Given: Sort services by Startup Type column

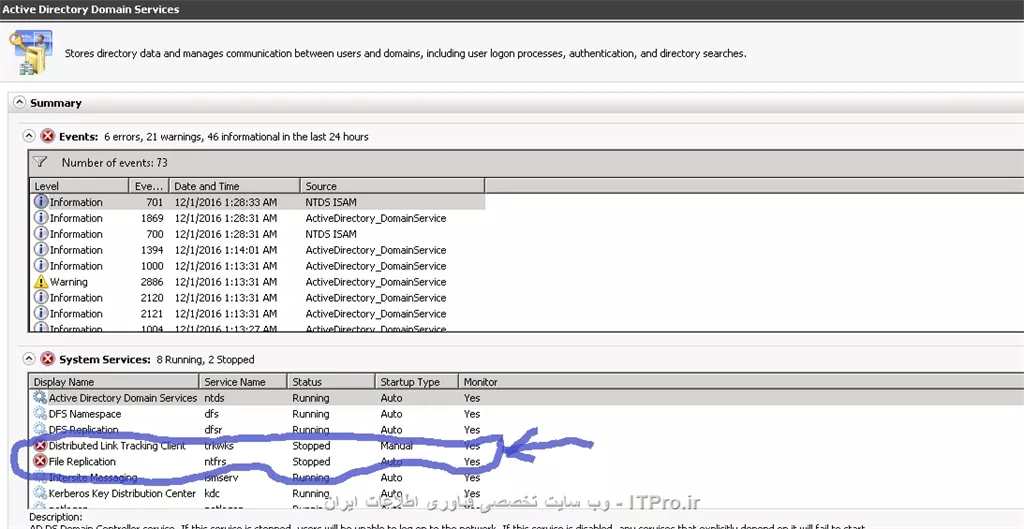Looking at the screenshot, I should 417,382.
